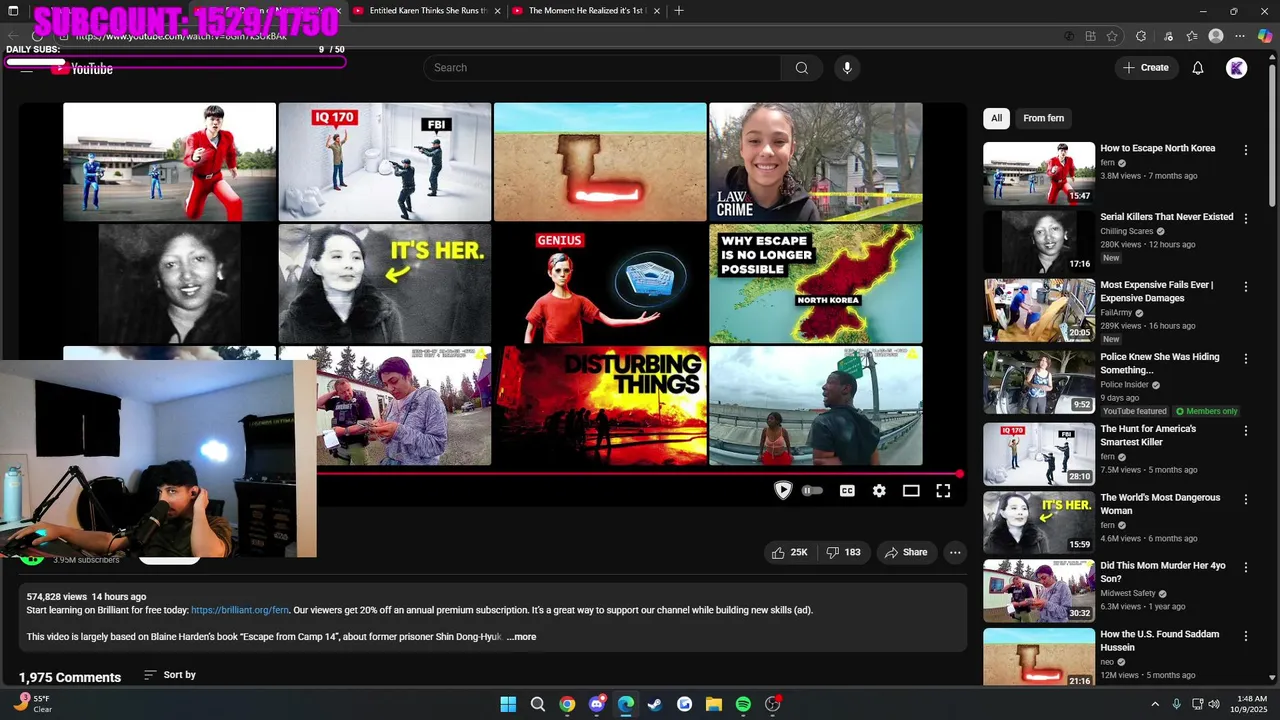Open Steam from the taskbar
This screenshot has height=720, width=1280.
tap(655, 704)
